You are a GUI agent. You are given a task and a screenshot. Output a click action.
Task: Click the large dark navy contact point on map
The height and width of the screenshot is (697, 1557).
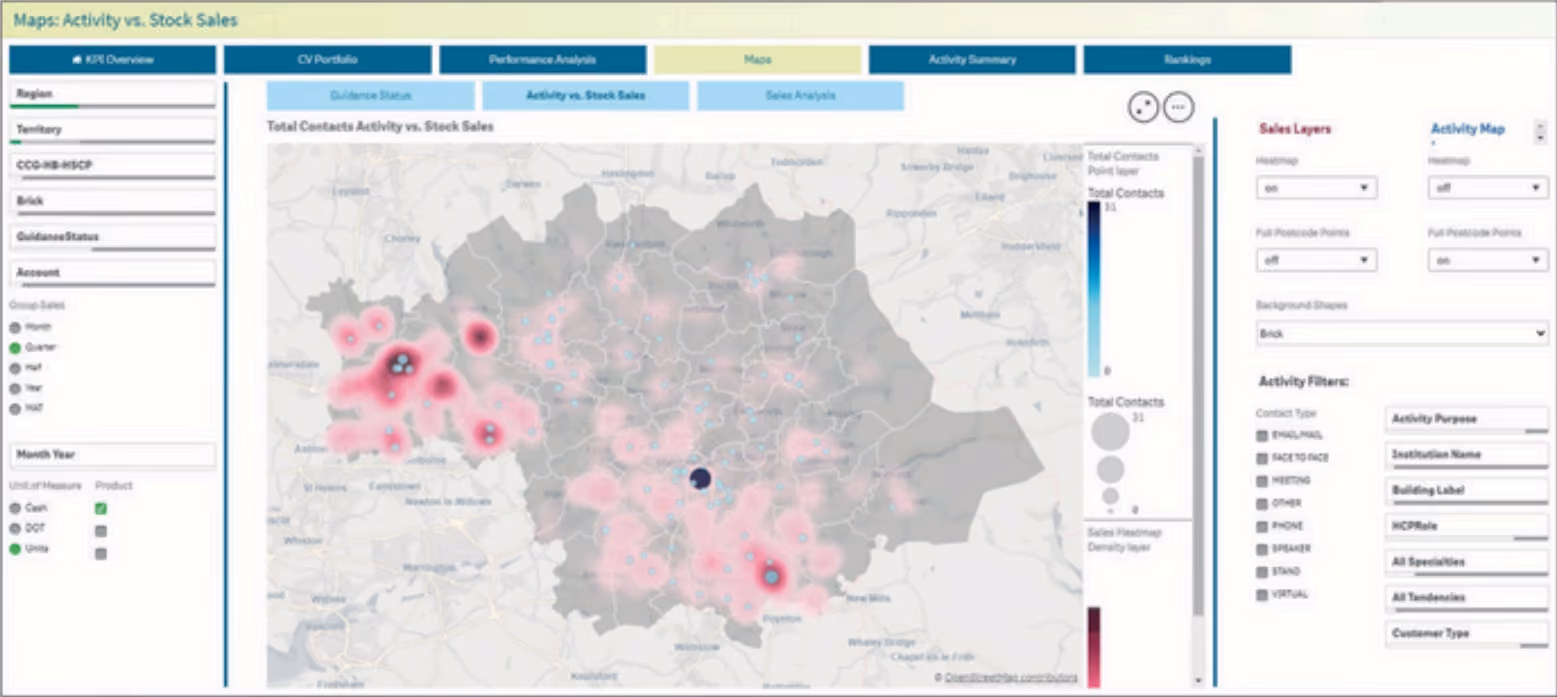coord(700,479)
